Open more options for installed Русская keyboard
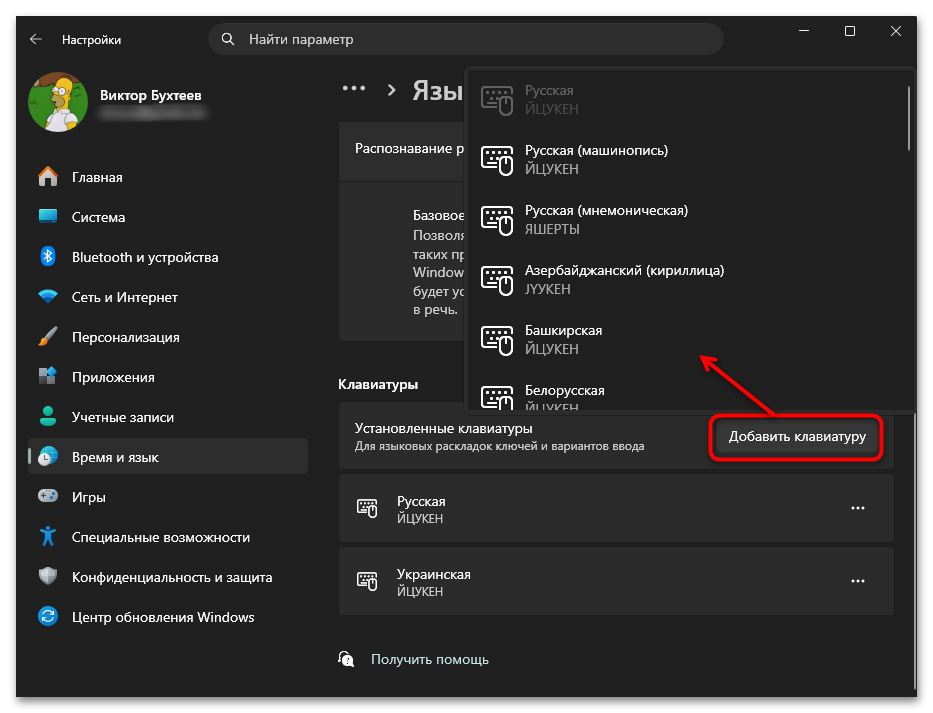The image size is (933, 713). coord(857,508)
